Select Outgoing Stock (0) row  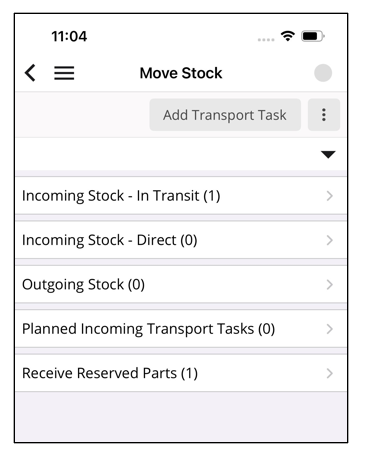[x=181, y=284]
